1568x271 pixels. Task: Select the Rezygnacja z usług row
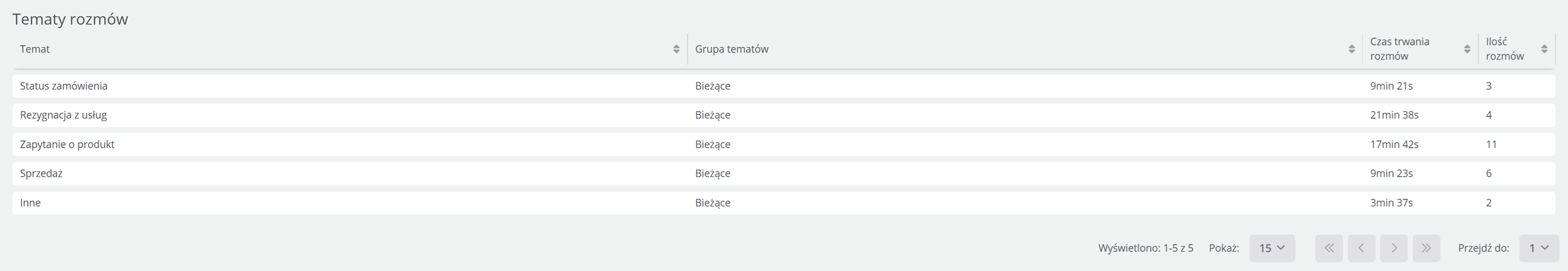coord(783,115)
